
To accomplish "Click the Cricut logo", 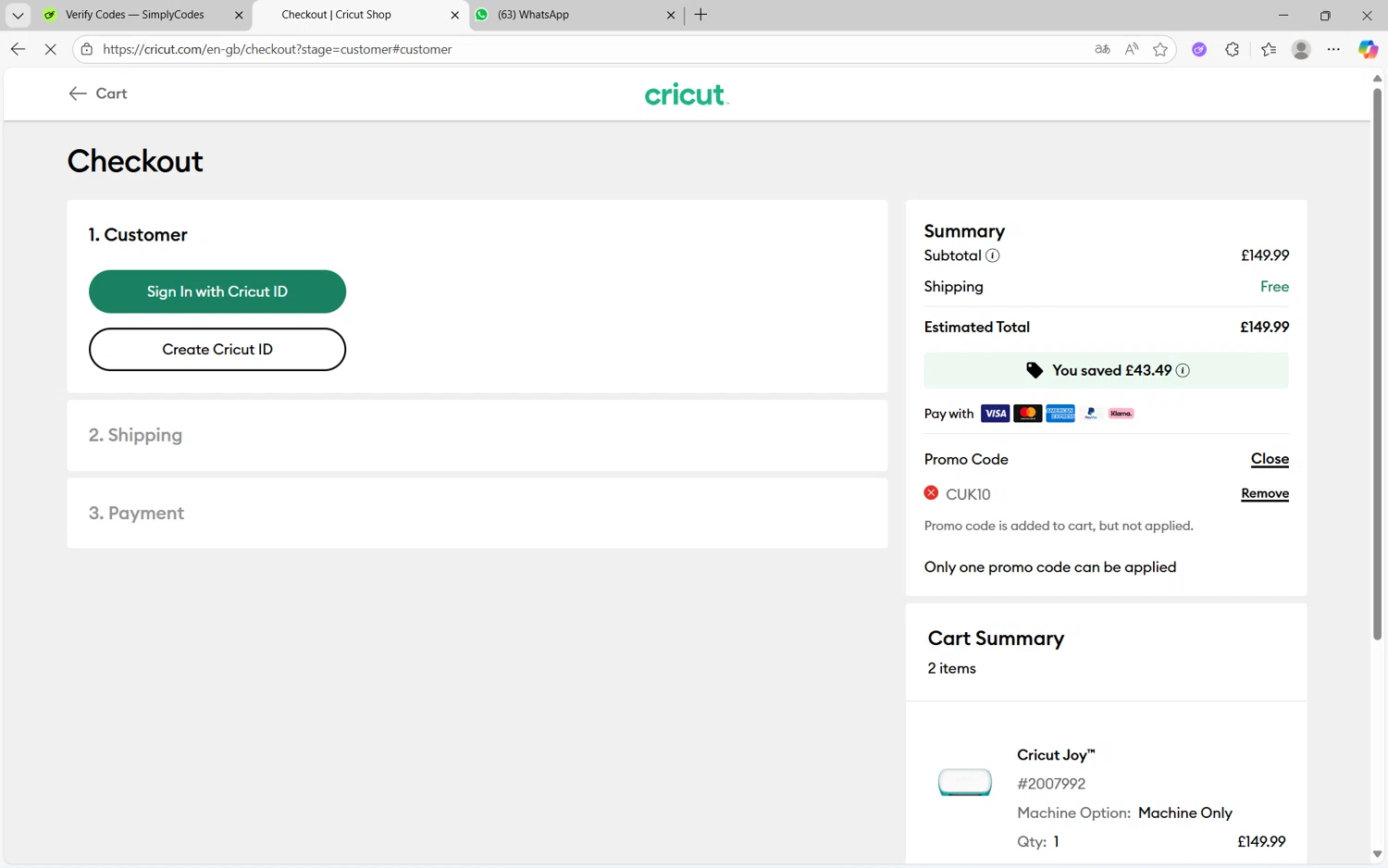I will (x=687, y=93).
